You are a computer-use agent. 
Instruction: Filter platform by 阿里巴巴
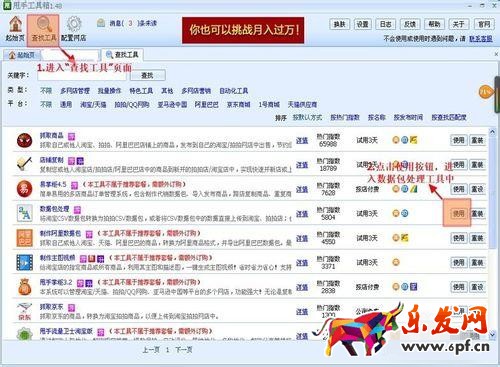click(207, 104)
